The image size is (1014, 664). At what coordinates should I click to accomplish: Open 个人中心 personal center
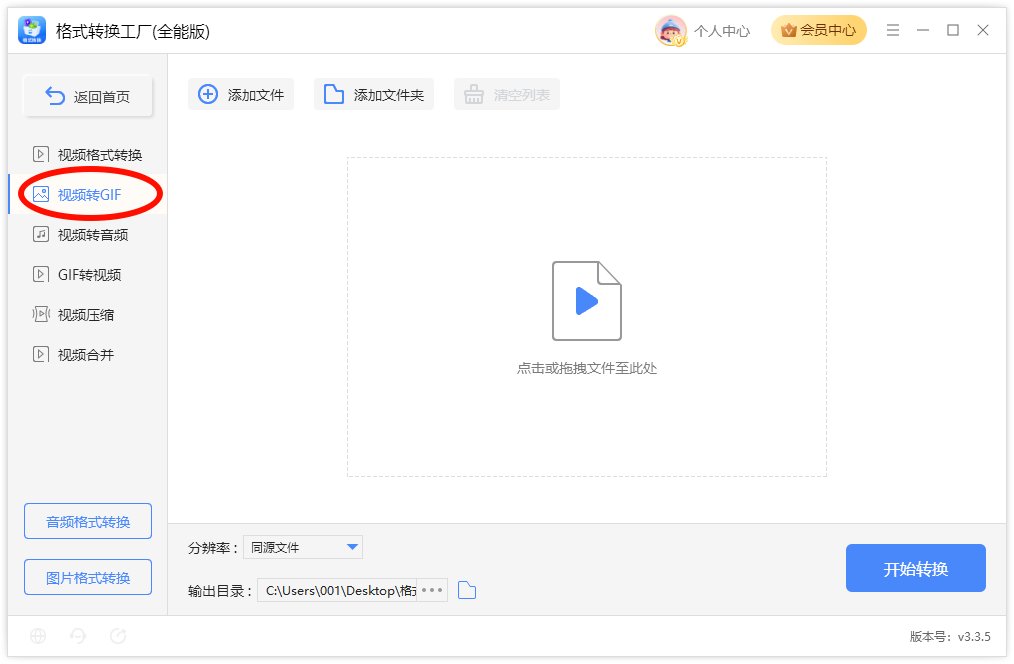click(x=722, y=31)
